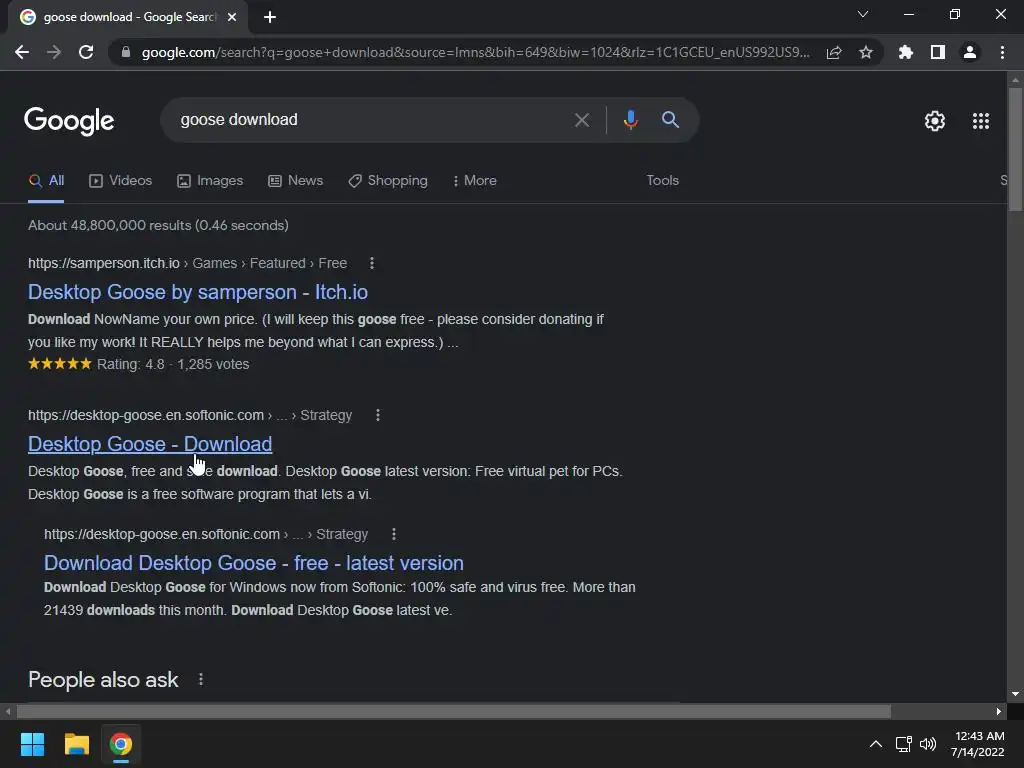Show hidden system tray icons
Viewport: 1024px width, 768px height.
(x=876, y=744)
